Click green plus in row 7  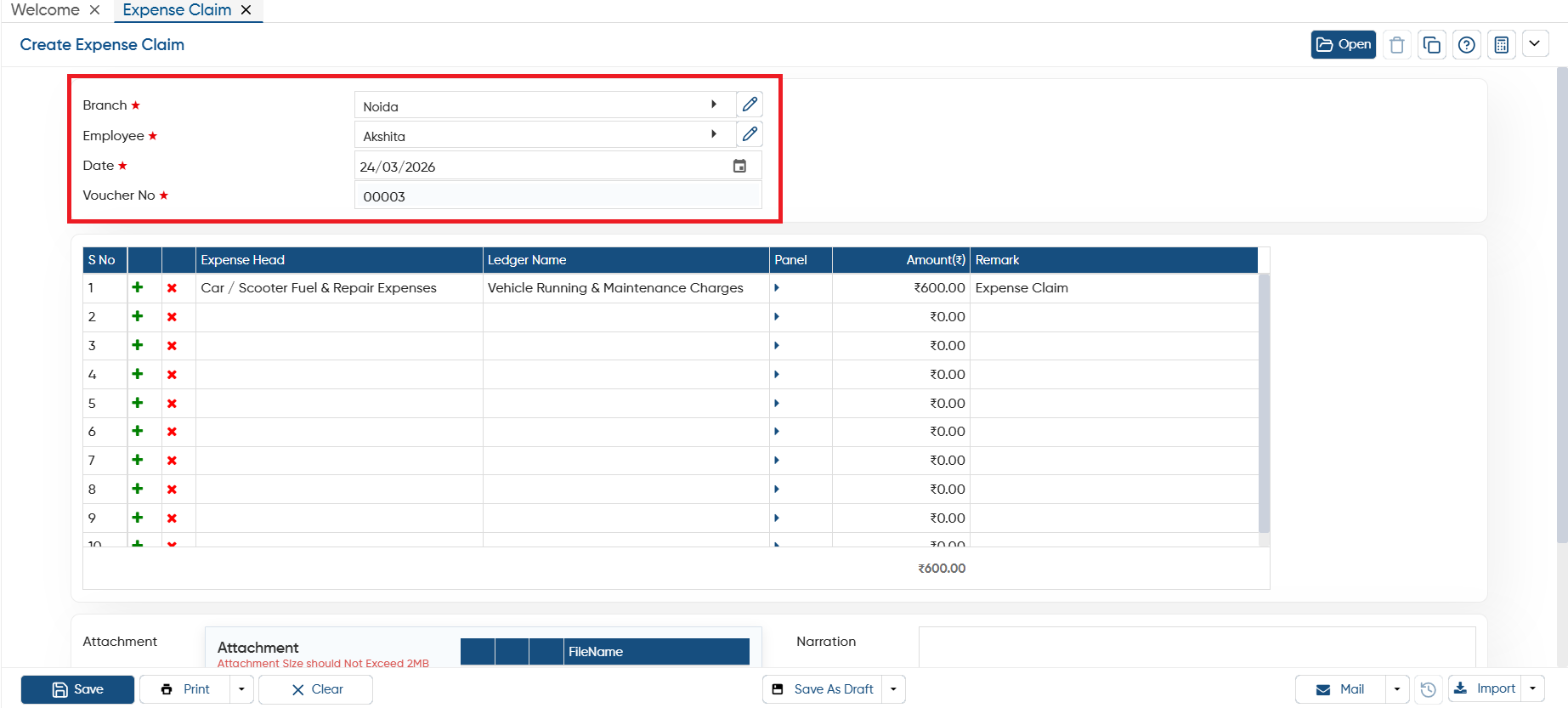[138, 460]
